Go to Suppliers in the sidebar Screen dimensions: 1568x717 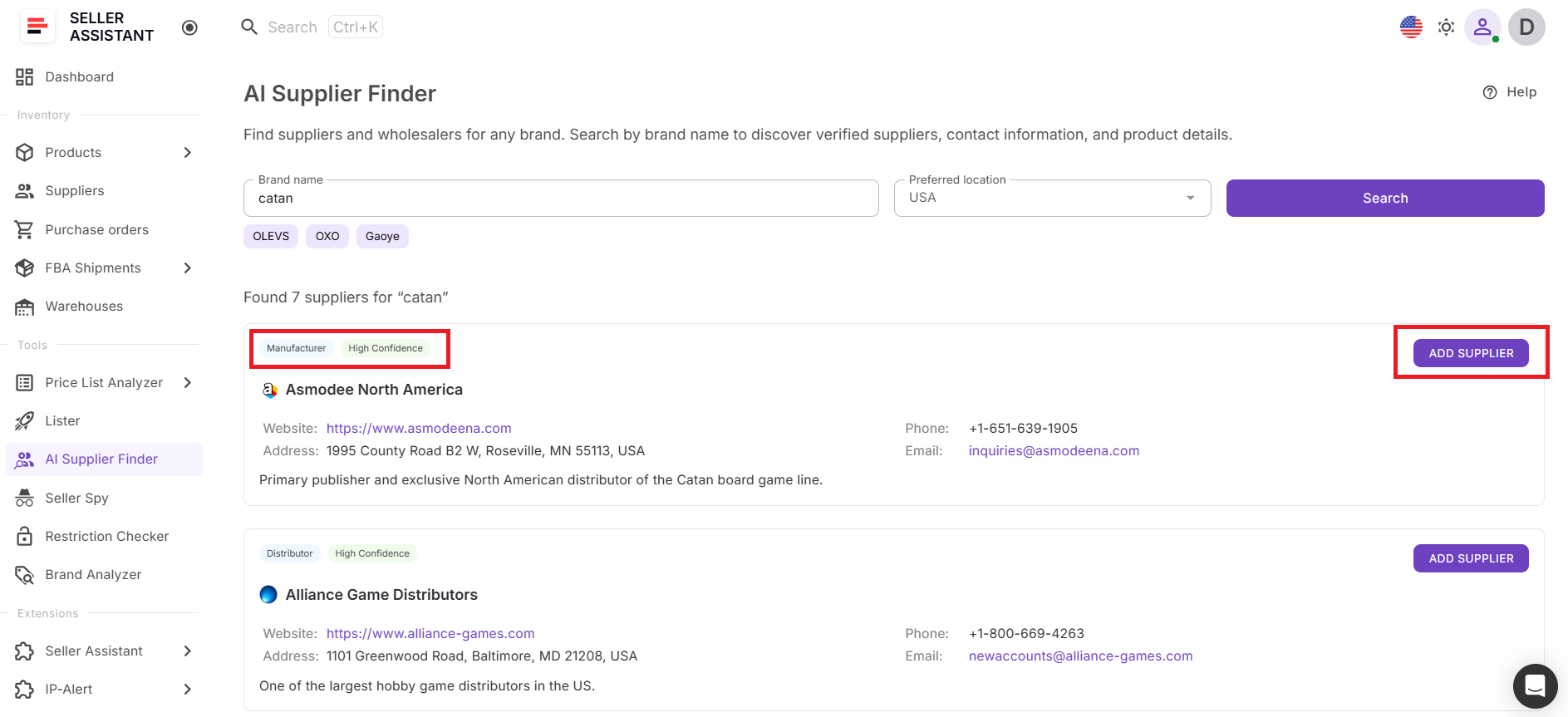(102, 191)
